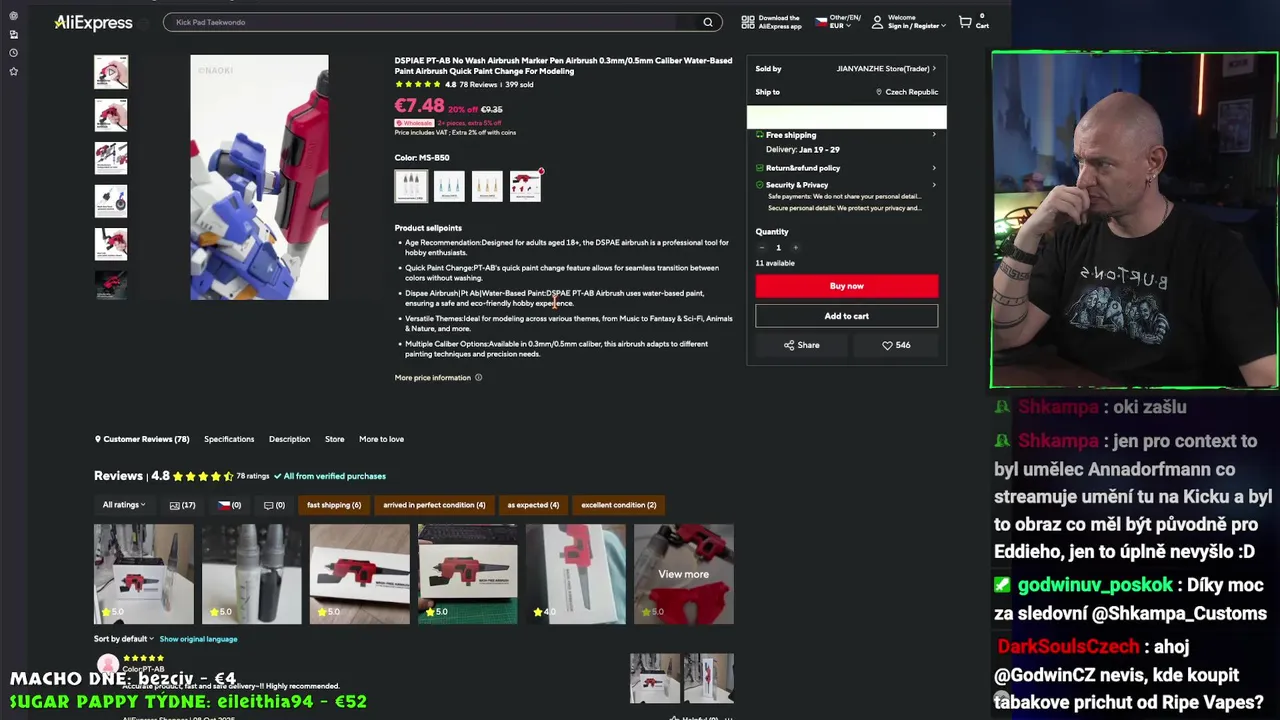Viewport: 1280px width, 720px height.
Task: Click the Welcome sign-in profile icon
Action: point(877,22)
